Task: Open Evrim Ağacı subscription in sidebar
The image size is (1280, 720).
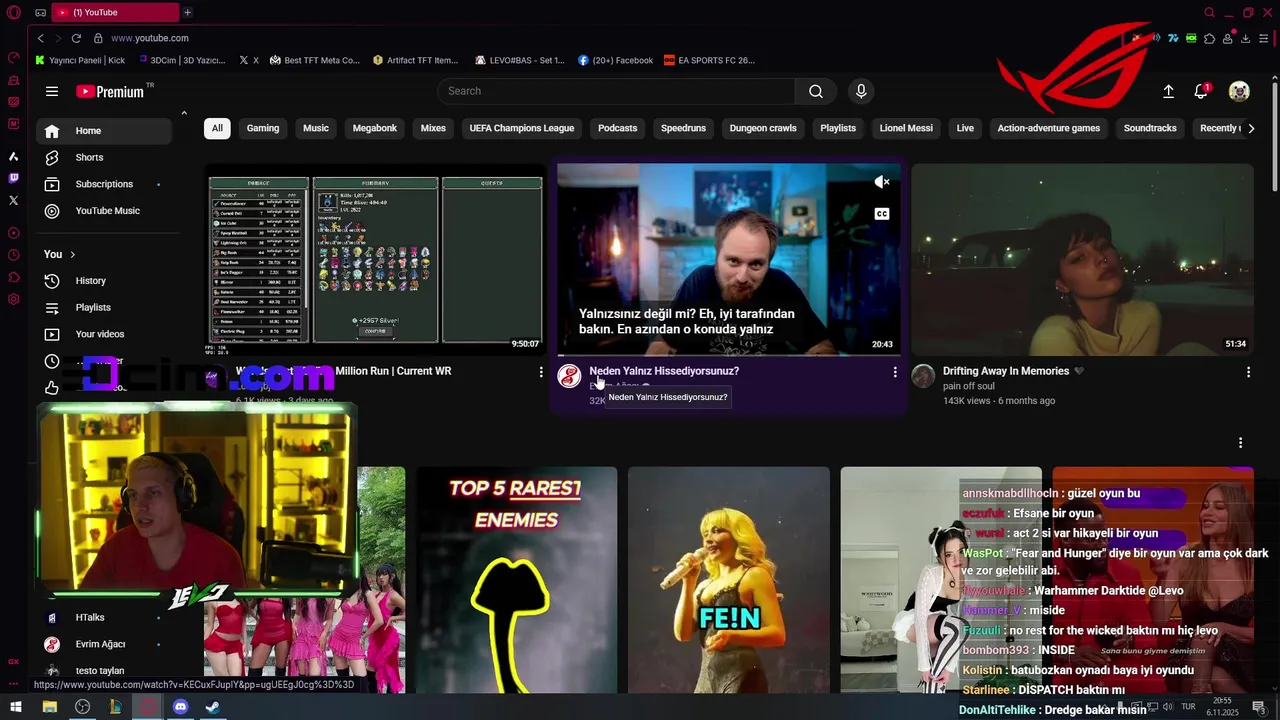Action: click(x=104, y=645)
